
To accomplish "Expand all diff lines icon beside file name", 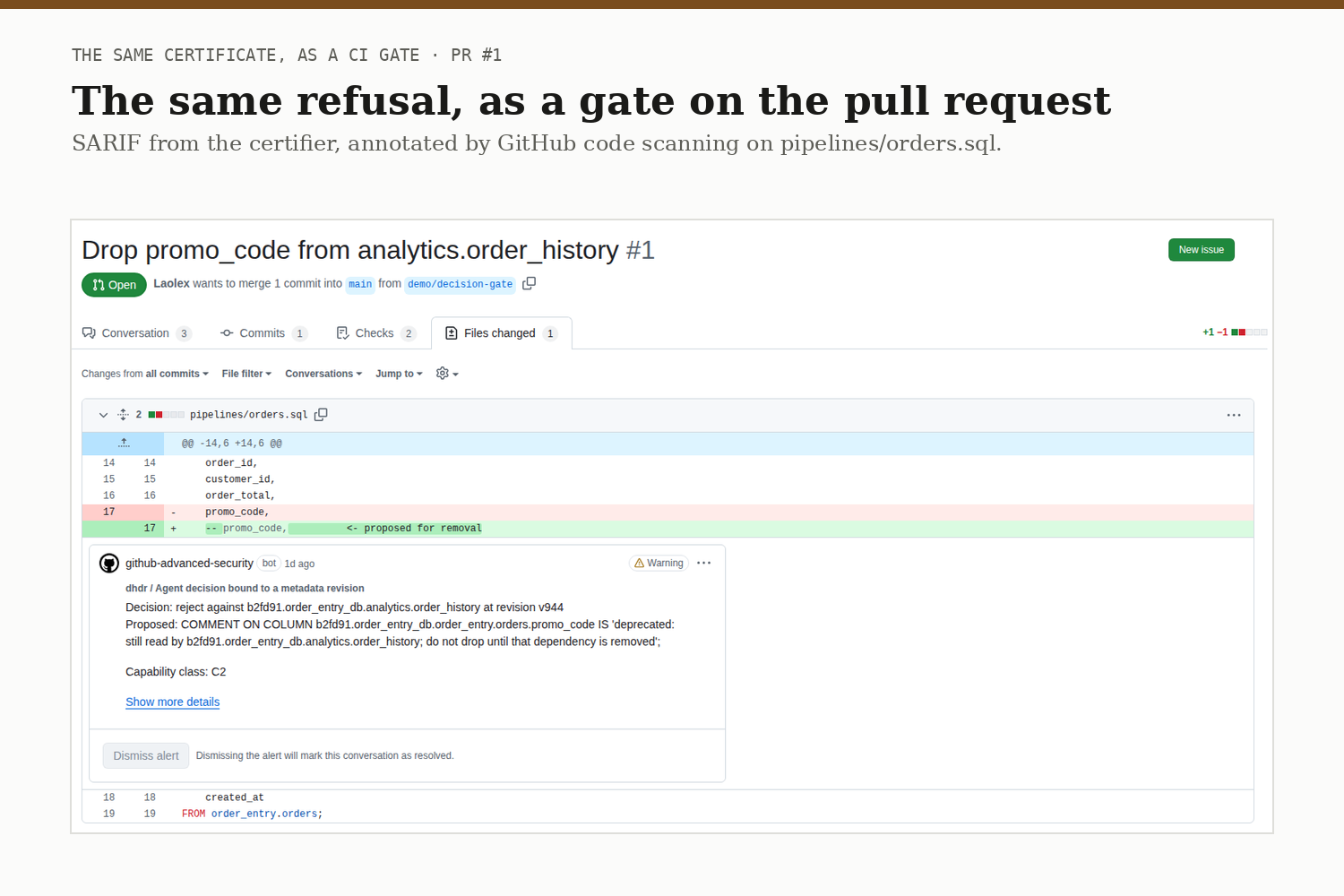I will [x=124, y=415].
